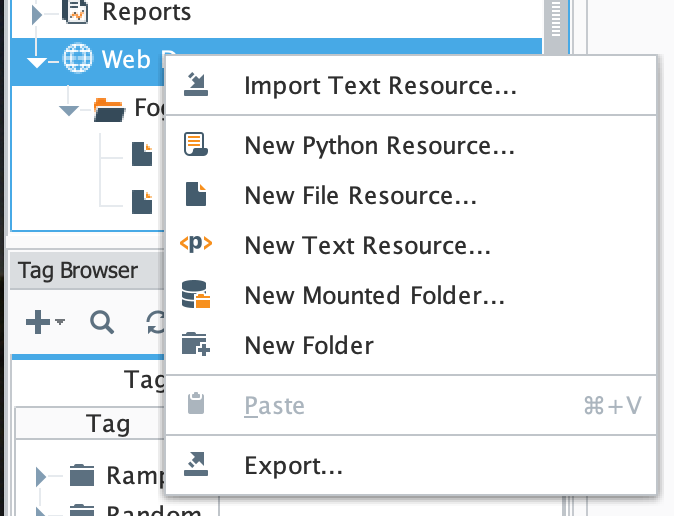Choose New Mounted Folder from context menu
This screenshot has height=516, width=674.
click(x=374, y=296)
